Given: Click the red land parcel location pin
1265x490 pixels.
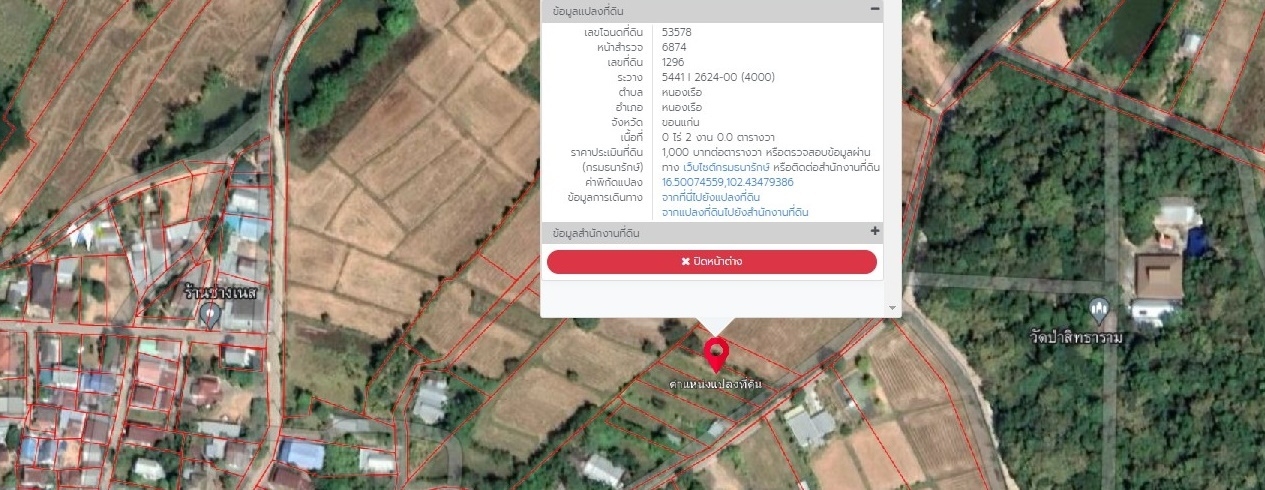Looking at the screenshot, I should (x=716, y=354).
